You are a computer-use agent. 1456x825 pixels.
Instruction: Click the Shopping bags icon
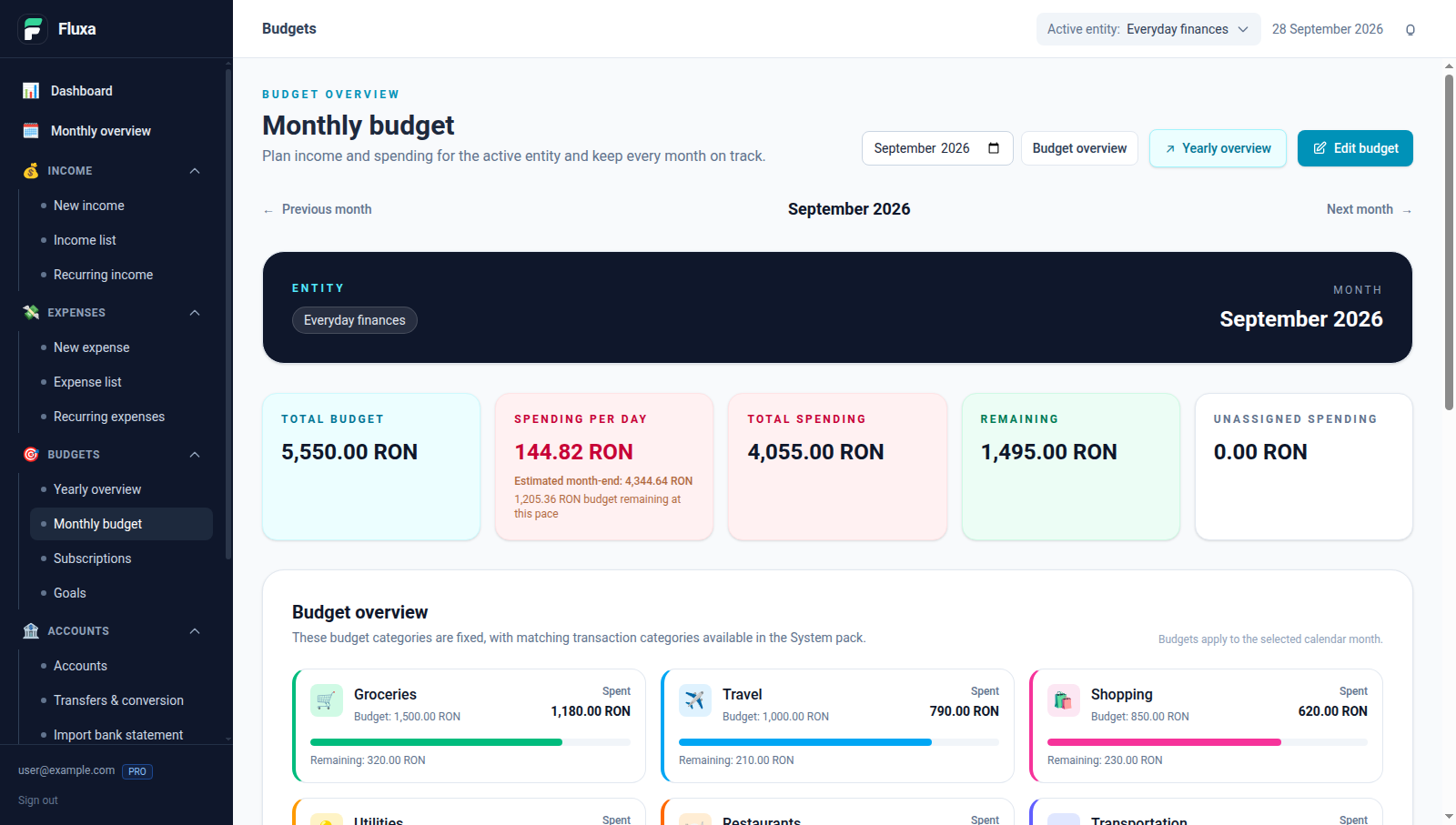[x=1064, y=700]
